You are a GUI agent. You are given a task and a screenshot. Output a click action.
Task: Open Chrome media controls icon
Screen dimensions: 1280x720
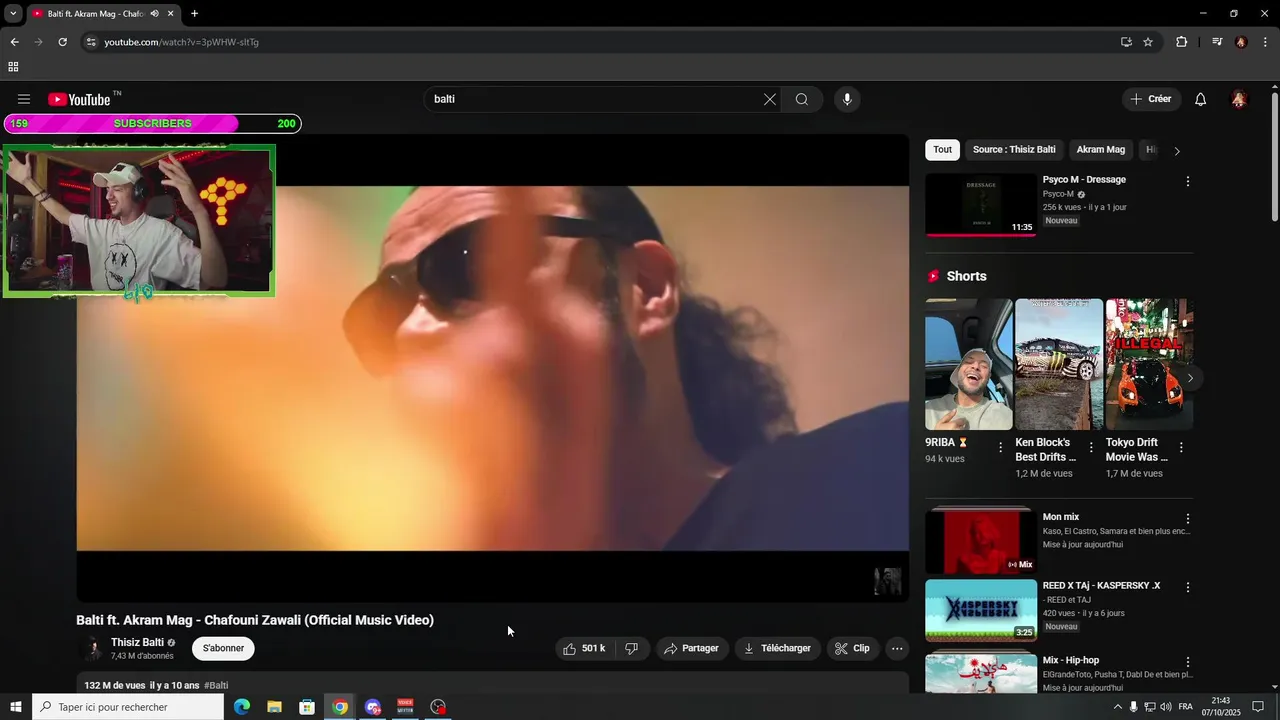(x=1217, y=42)
